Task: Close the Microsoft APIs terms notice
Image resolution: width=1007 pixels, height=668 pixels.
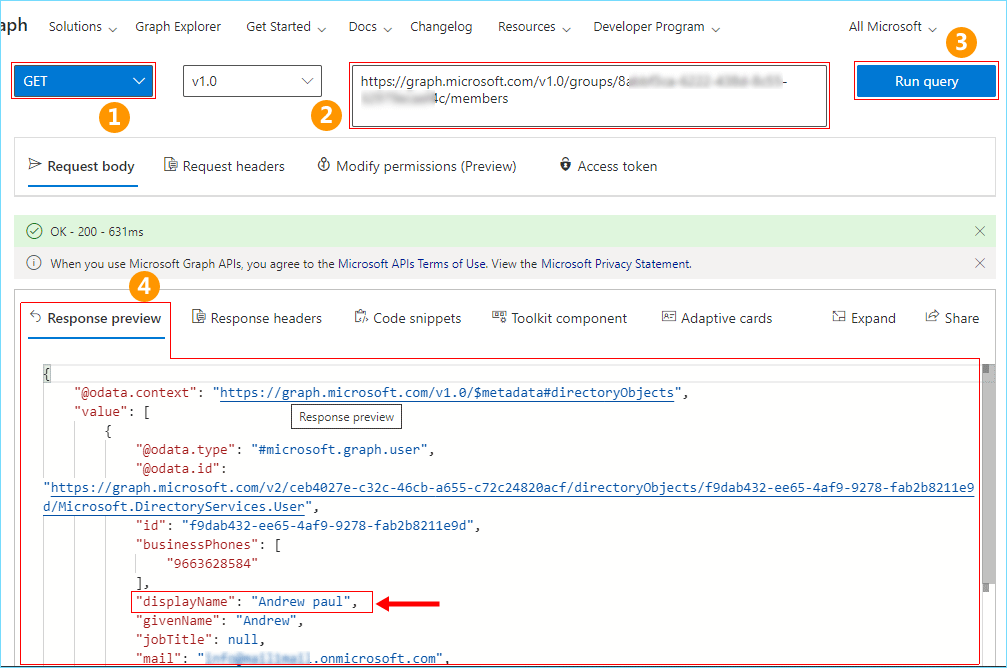Action: 980,263
